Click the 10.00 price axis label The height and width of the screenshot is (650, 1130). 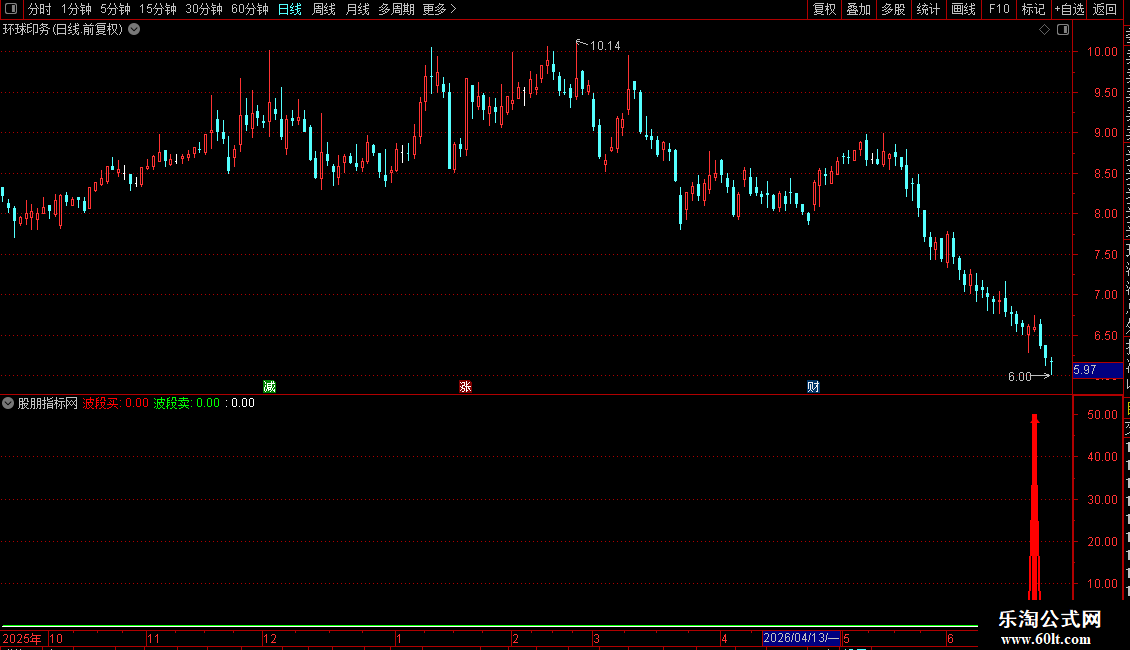(x=1102, y=52)
